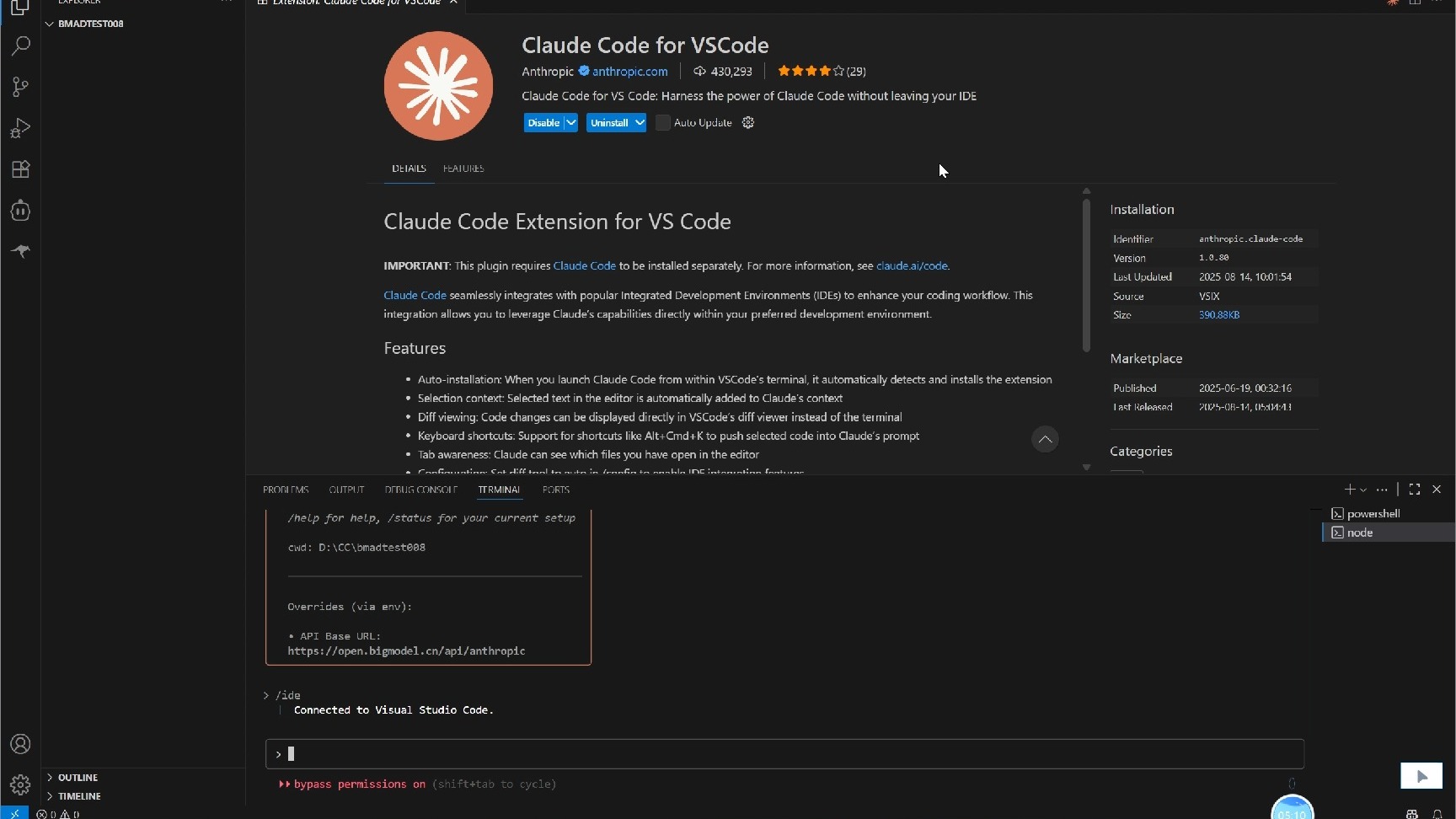The height and width of the screenshot is (819, 1456).
Task: Switch to the PROBLEMS panel tab
Action: [x=286, y=490]
